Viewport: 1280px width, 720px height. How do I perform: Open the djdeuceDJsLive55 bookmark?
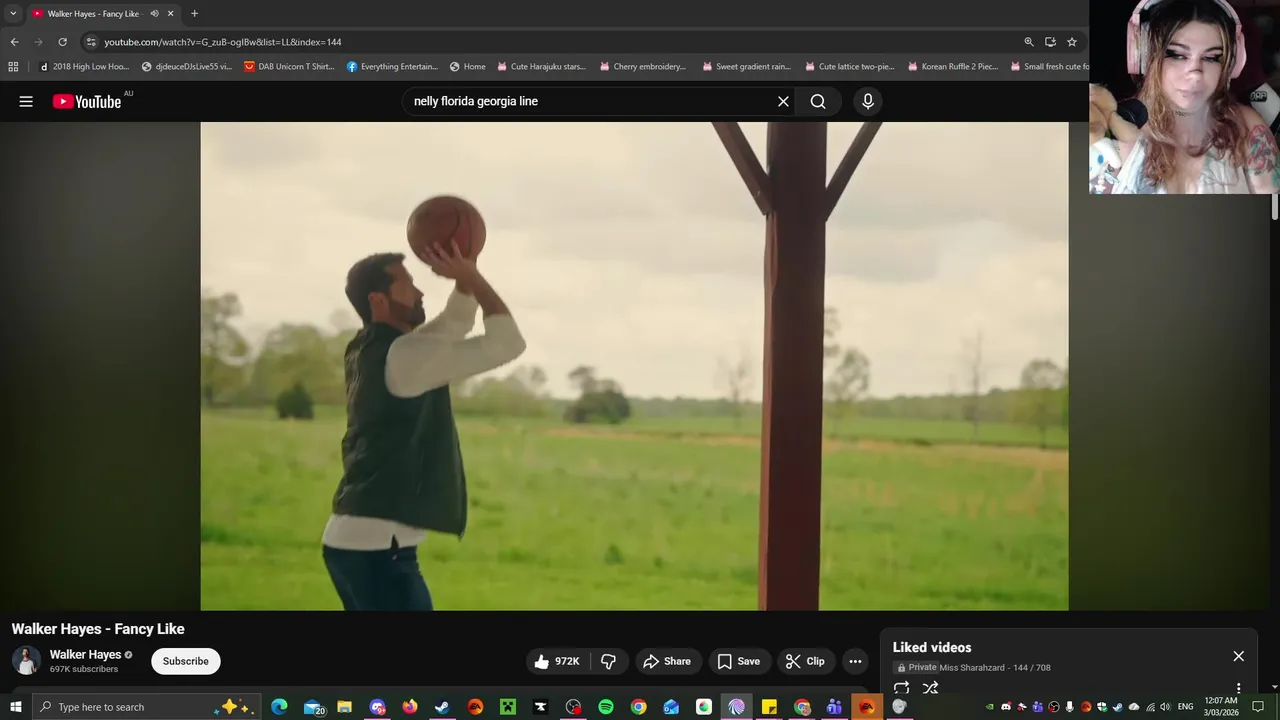coord(187,67)
